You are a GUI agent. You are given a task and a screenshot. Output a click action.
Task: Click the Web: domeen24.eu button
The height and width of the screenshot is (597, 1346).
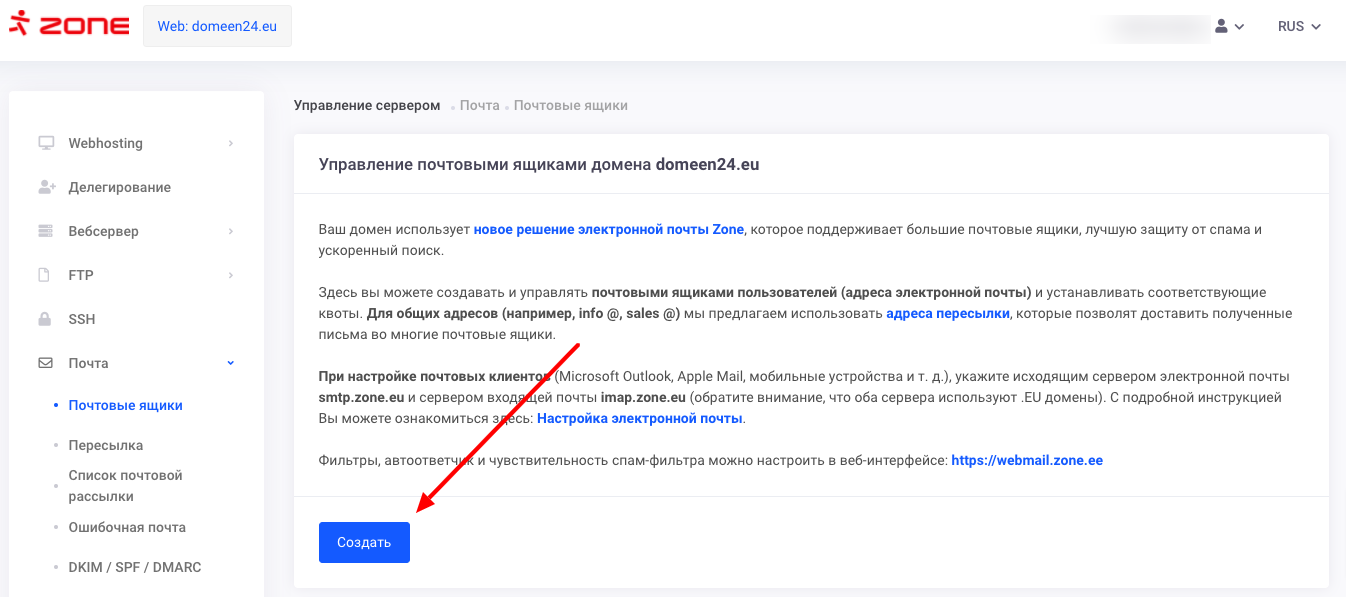[217, 26]
